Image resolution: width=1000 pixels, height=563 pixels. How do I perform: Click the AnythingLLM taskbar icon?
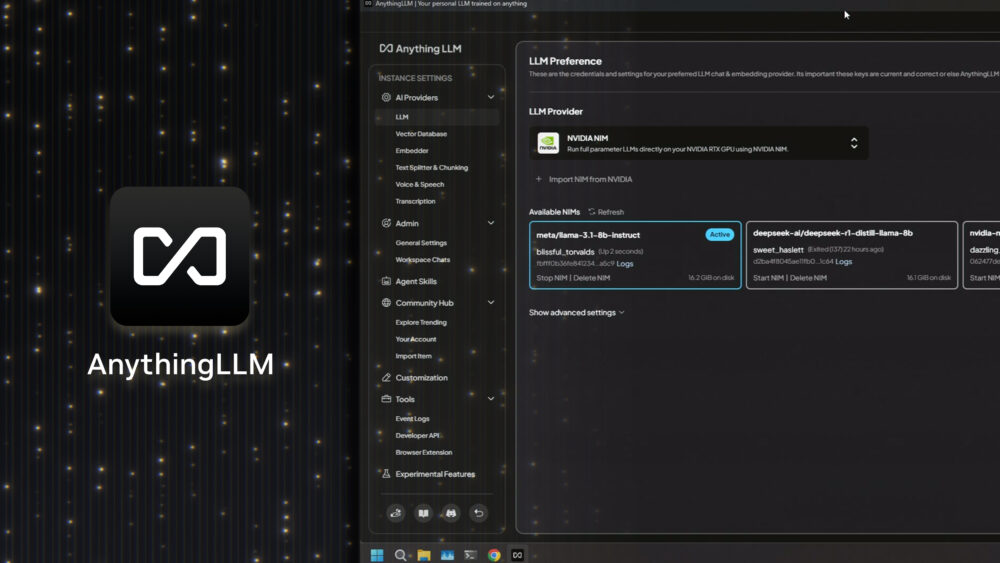click(517, 555)
